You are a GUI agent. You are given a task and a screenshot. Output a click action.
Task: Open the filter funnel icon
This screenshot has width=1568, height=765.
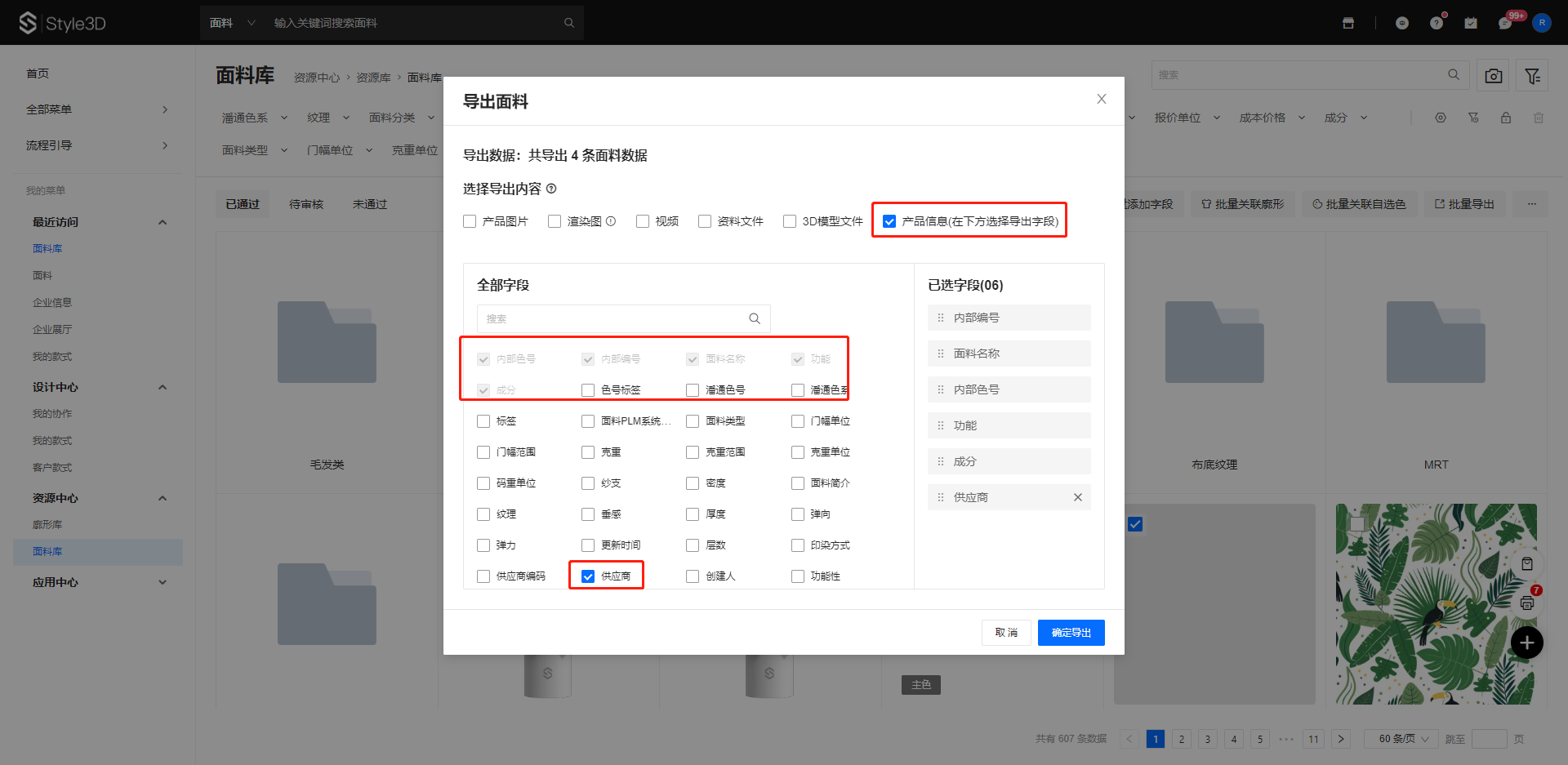click(1532, 76)
